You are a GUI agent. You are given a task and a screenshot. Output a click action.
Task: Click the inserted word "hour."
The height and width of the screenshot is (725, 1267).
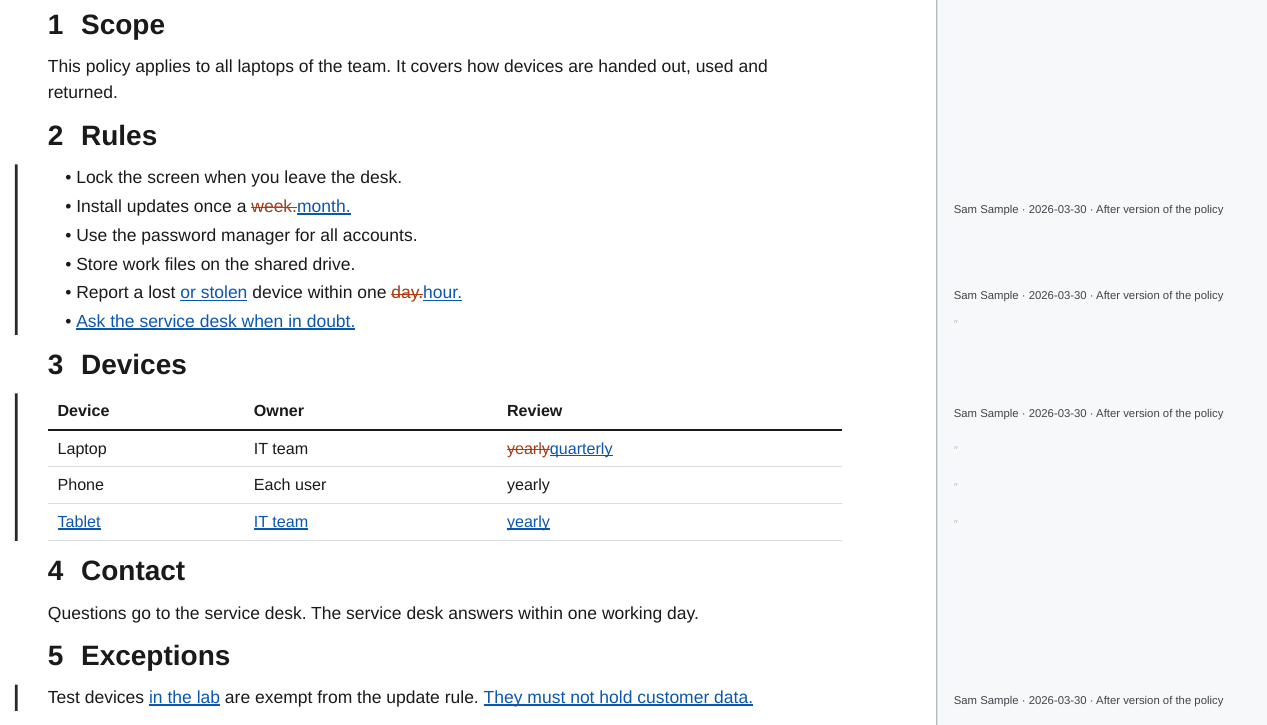[442, 292]
